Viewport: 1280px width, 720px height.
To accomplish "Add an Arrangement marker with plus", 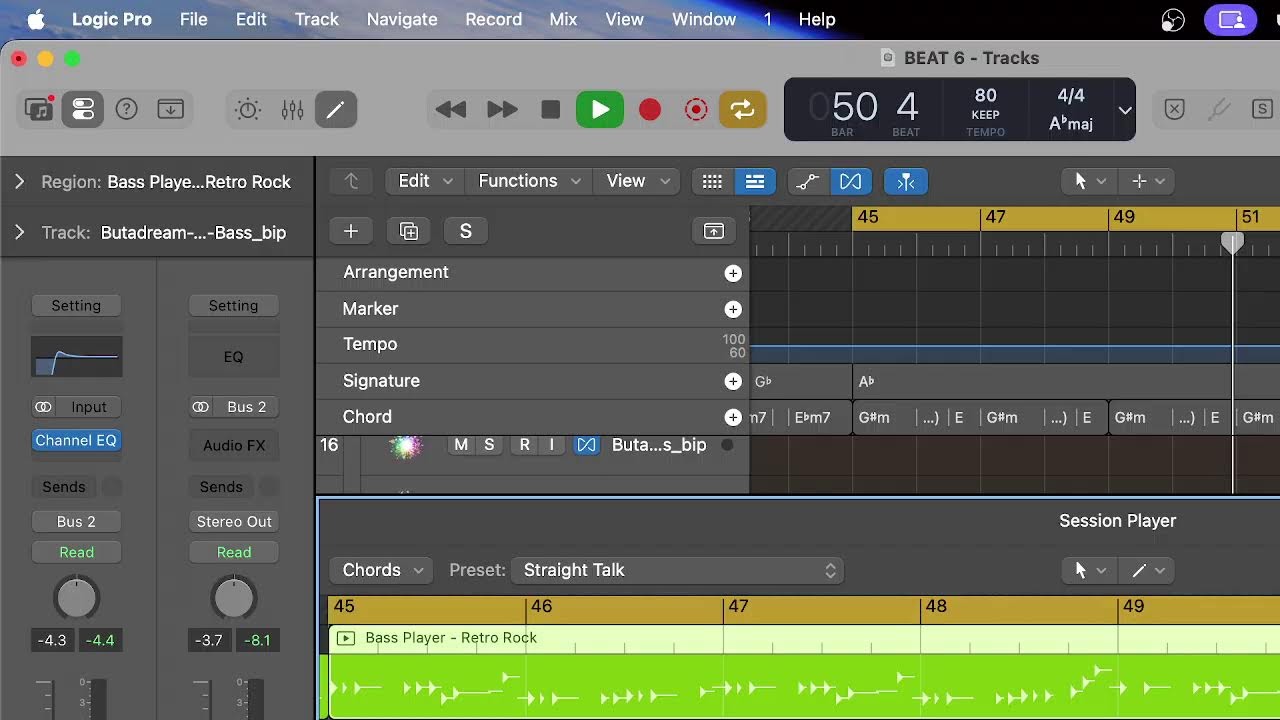I will point(733,273).
